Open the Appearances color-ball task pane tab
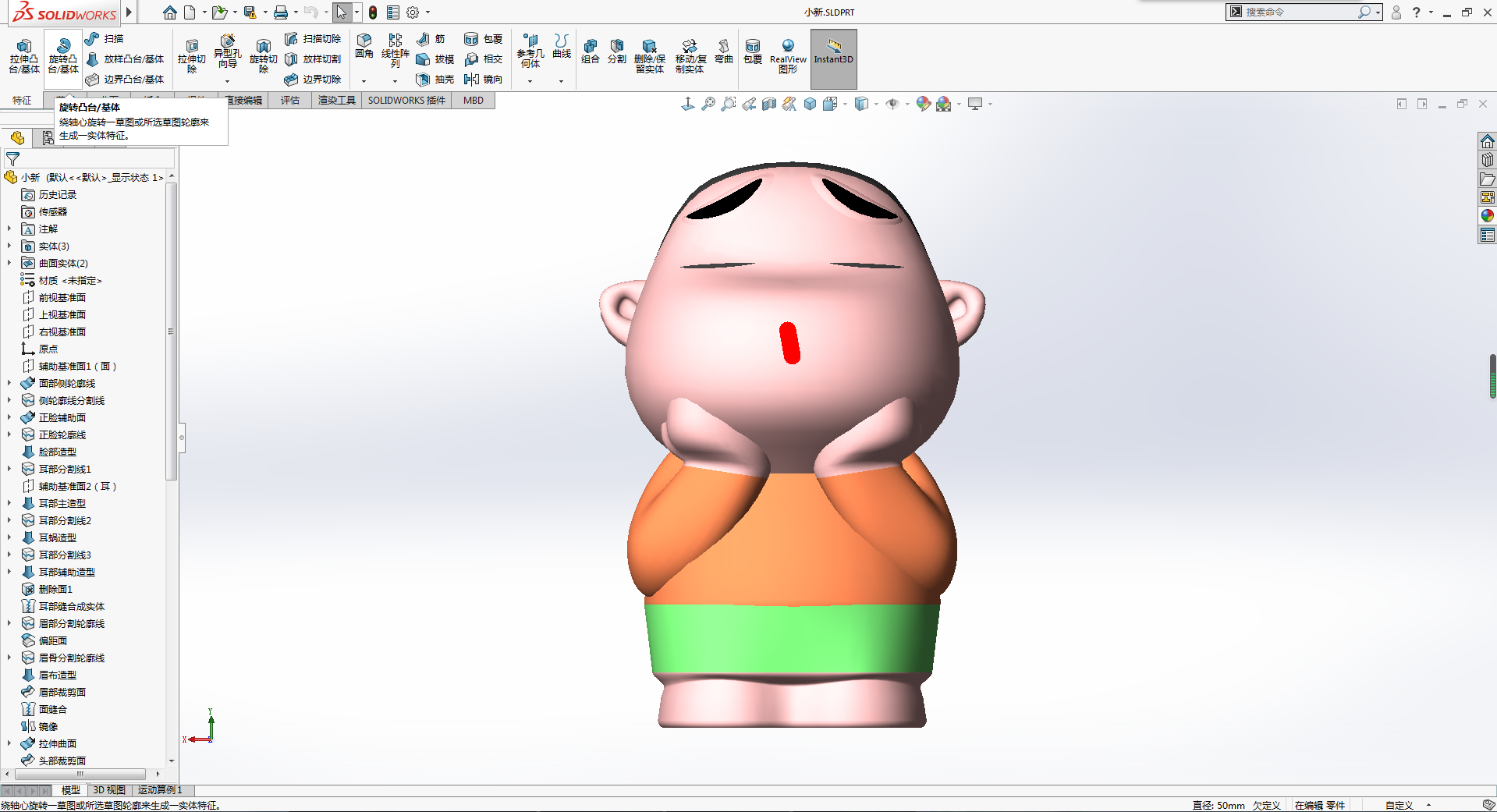The height and width of the screenshot is (812, 1497). 1487,216
